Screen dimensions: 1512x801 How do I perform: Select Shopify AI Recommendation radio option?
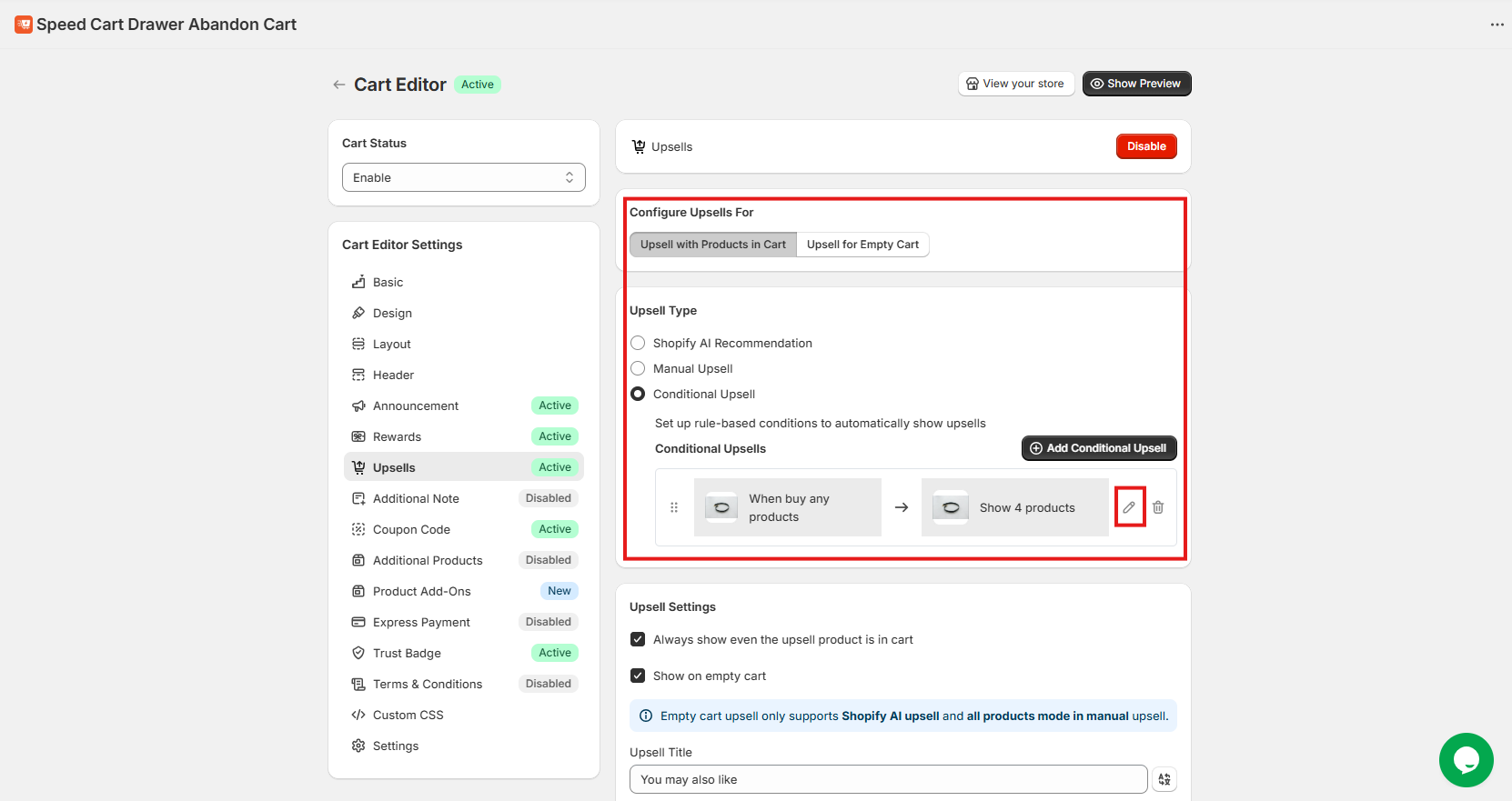coord(638,343)
